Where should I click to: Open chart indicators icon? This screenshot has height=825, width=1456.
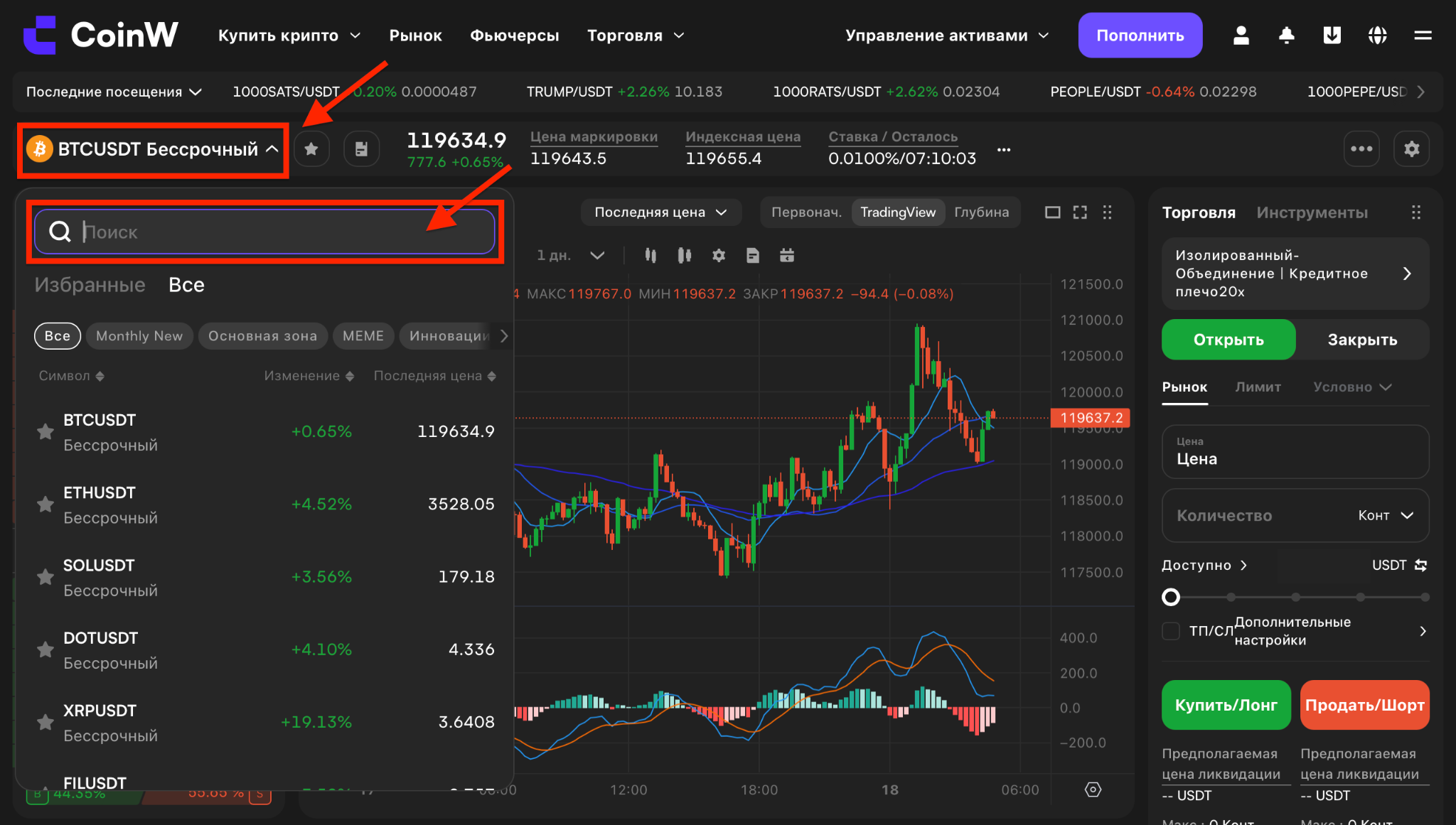[685, 255]
